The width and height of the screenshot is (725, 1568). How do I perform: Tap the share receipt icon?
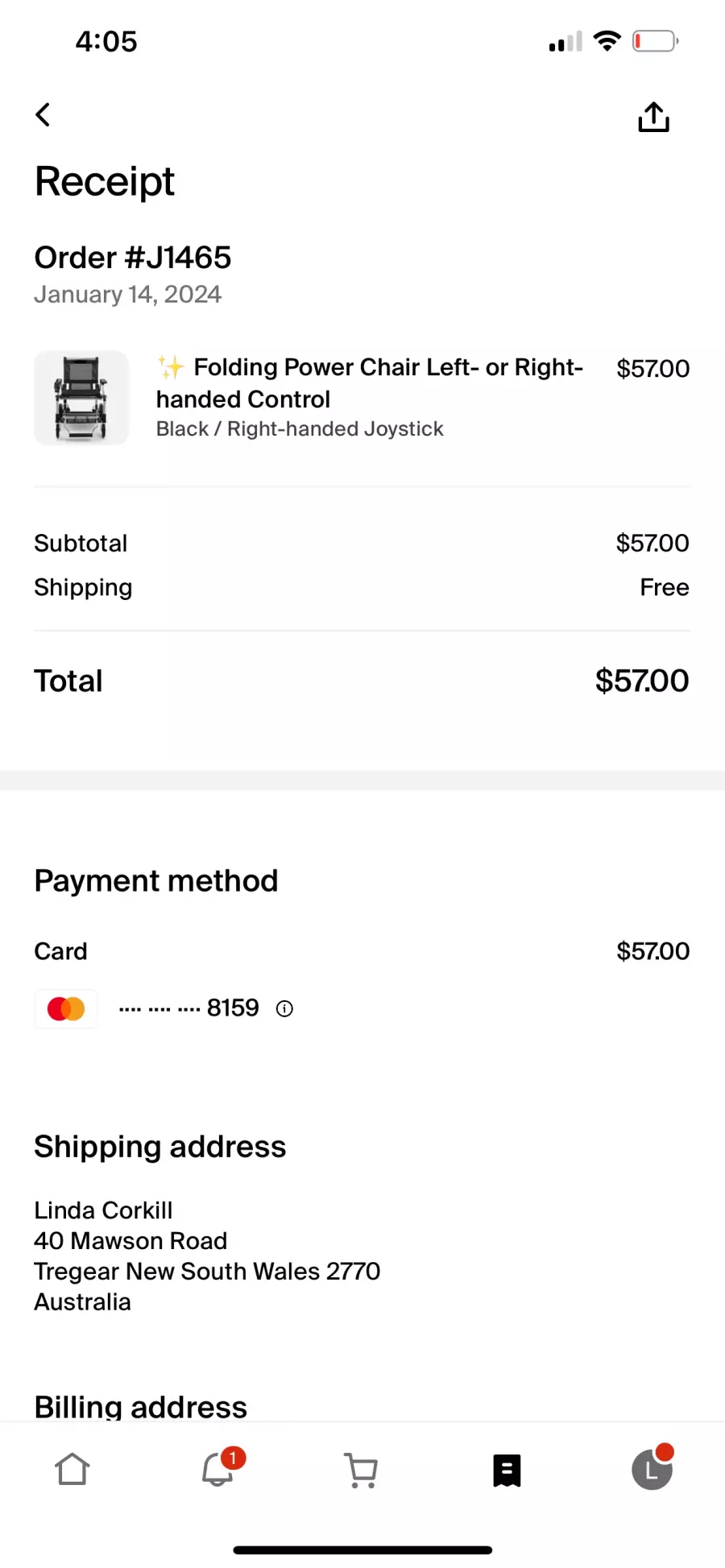tap(653, 117)
